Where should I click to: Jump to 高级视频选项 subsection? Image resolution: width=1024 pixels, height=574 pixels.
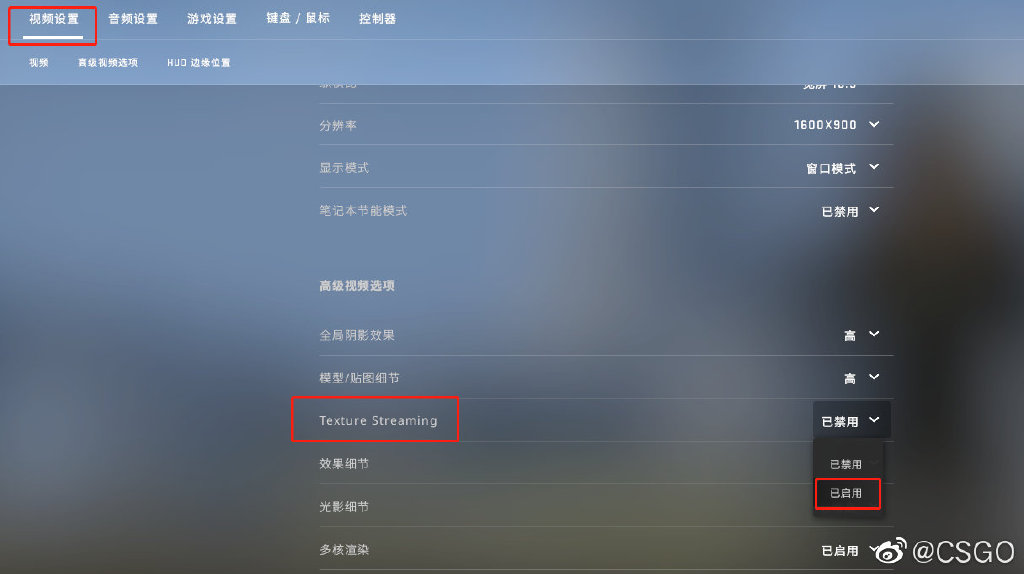pos(108,63)
